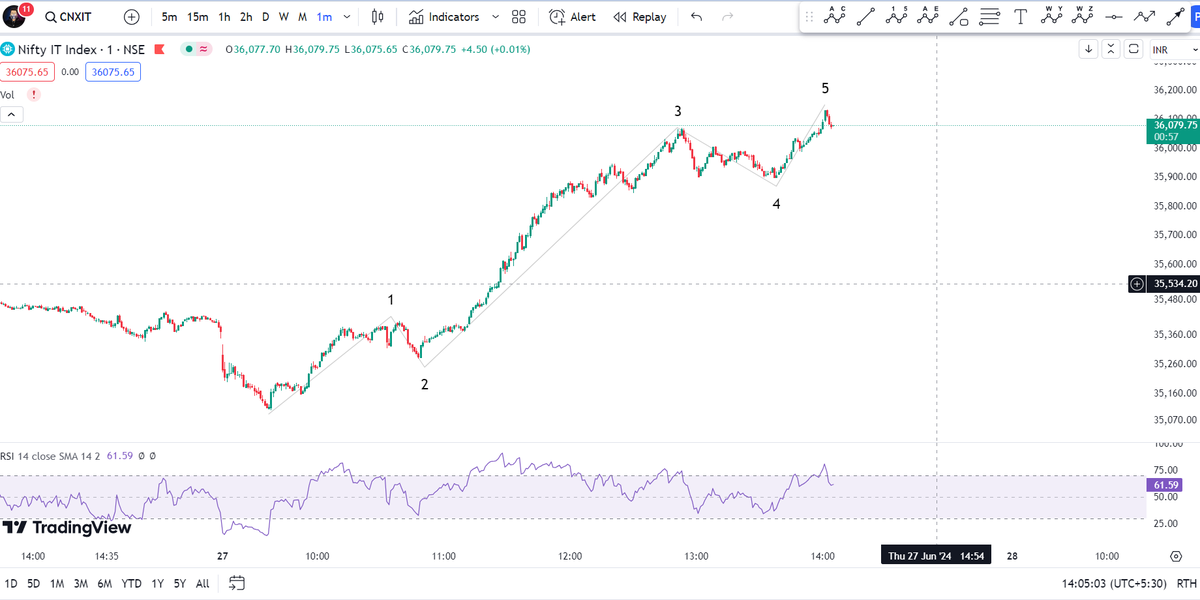This screenshot has width=1200, height=600.
Task: Set date range to 1Y
Action: point(158,583)
